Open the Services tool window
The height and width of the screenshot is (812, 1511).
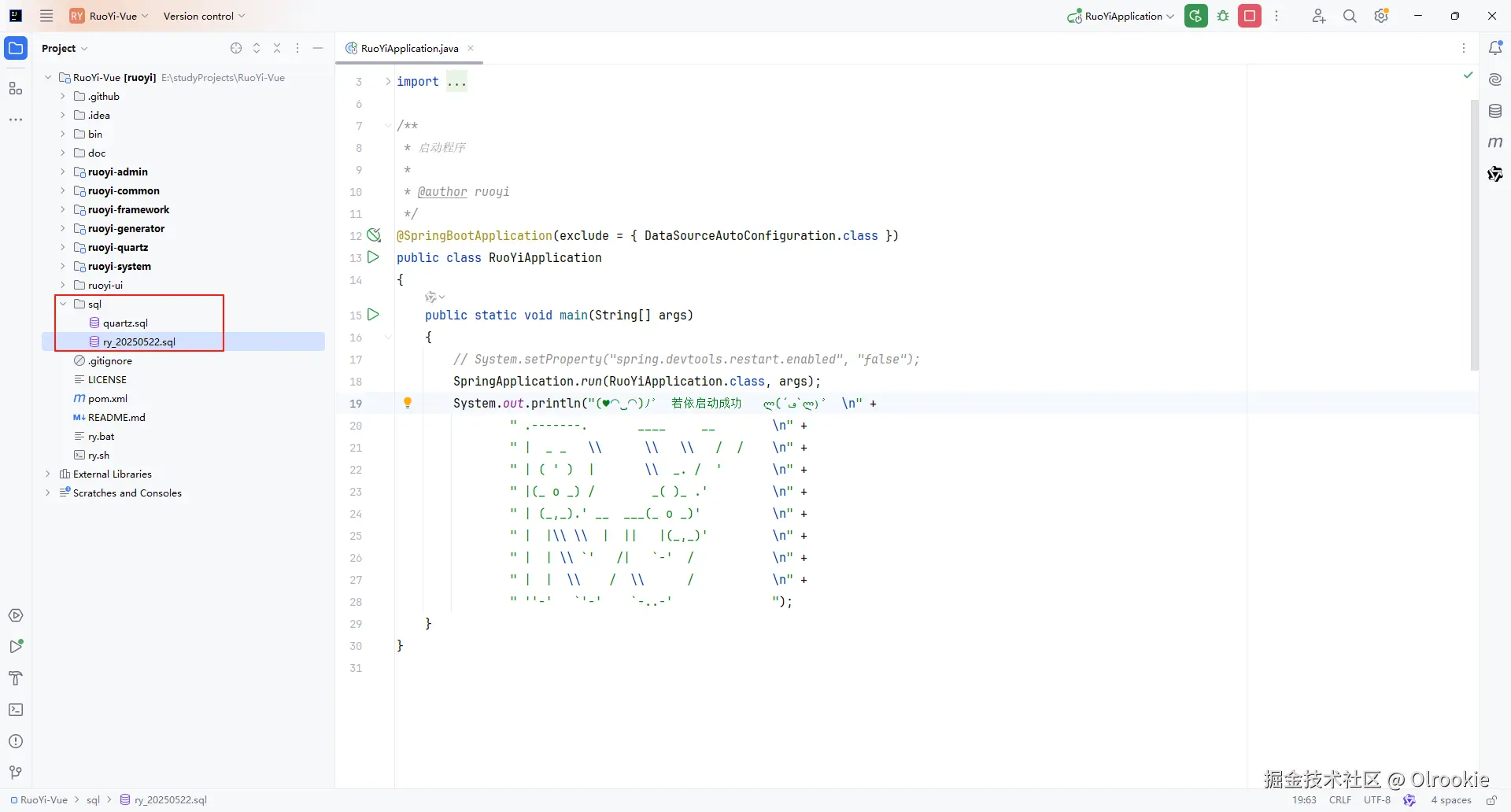pos(16,615)
